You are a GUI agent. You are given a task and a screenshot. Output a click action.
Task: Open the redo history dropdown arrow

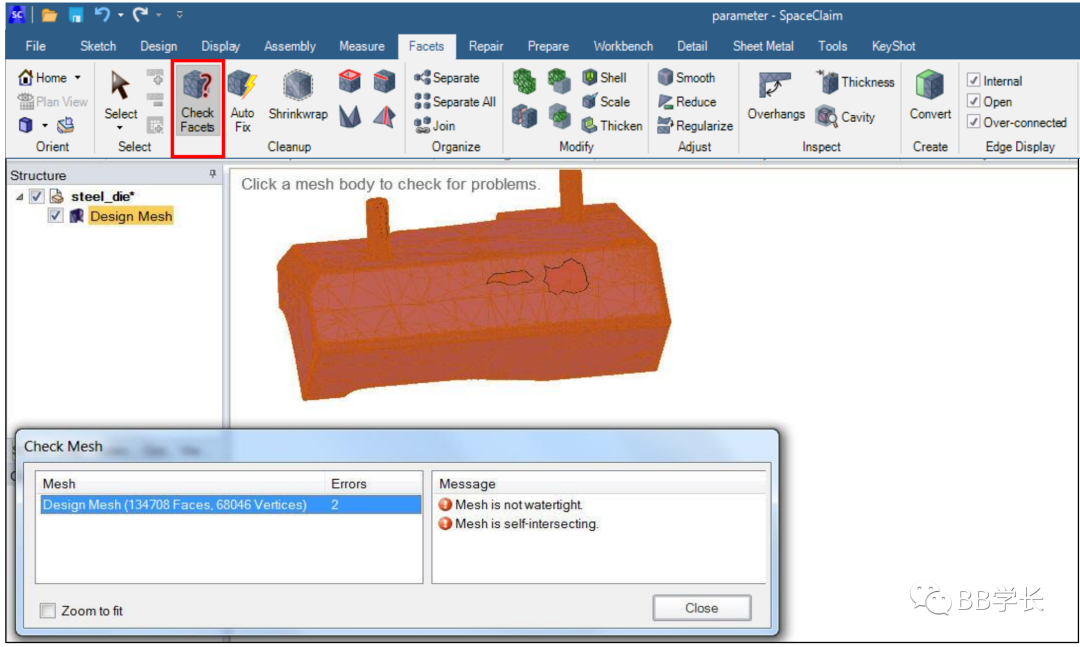coord(158,14)
